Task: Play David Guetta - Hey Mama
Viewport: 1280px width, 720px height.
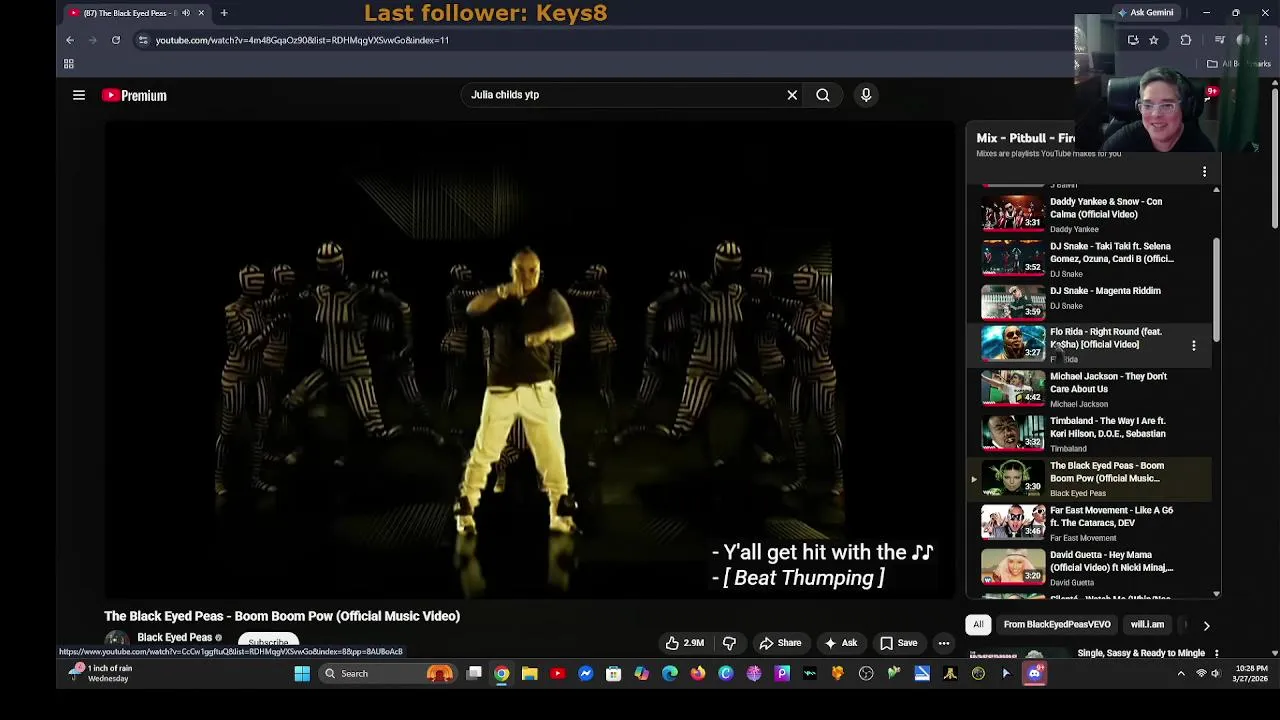Action: (1090, 567)
